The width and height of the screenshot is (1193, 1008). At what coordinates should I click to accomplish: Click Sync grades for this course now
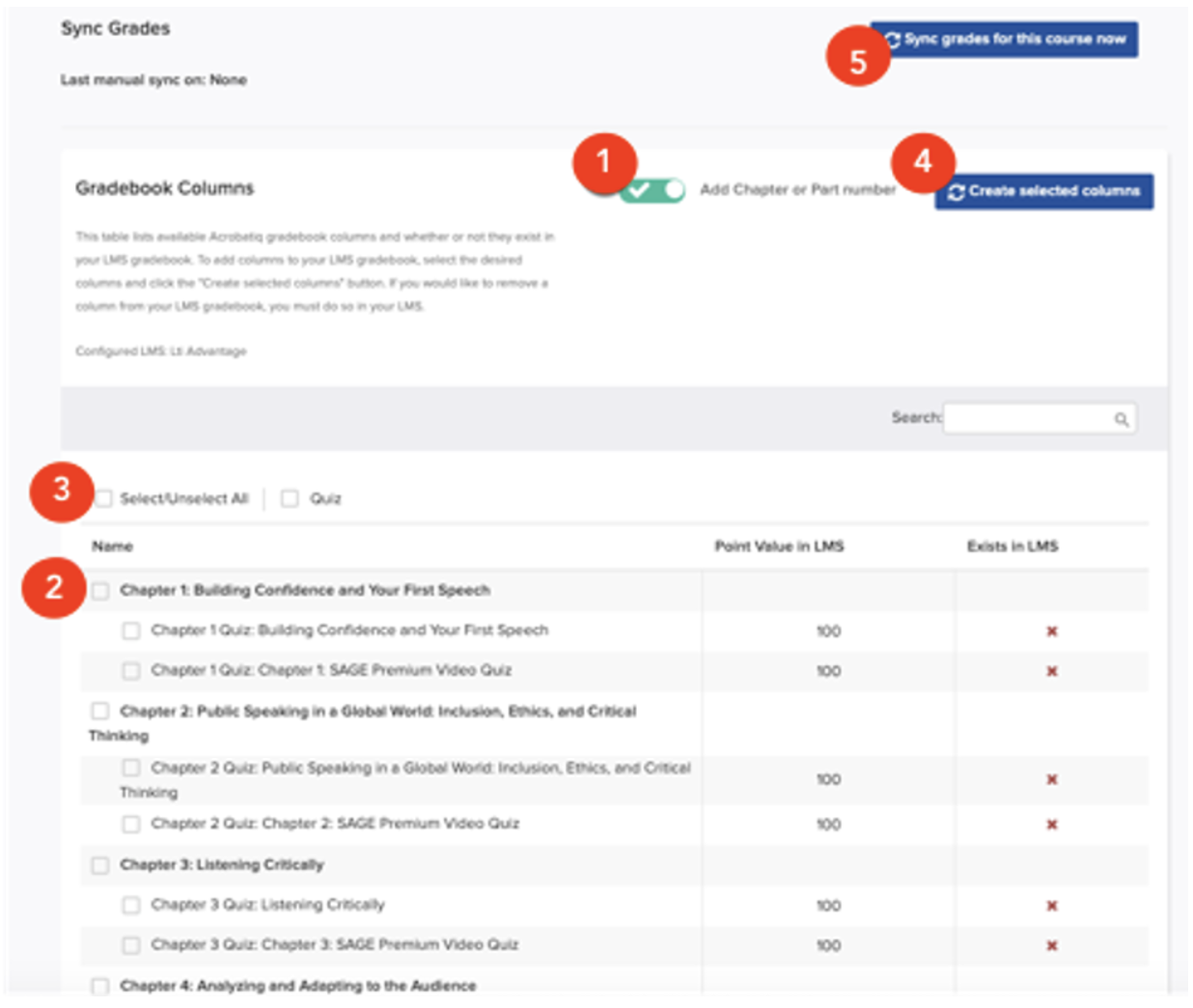coord(1007,40)
